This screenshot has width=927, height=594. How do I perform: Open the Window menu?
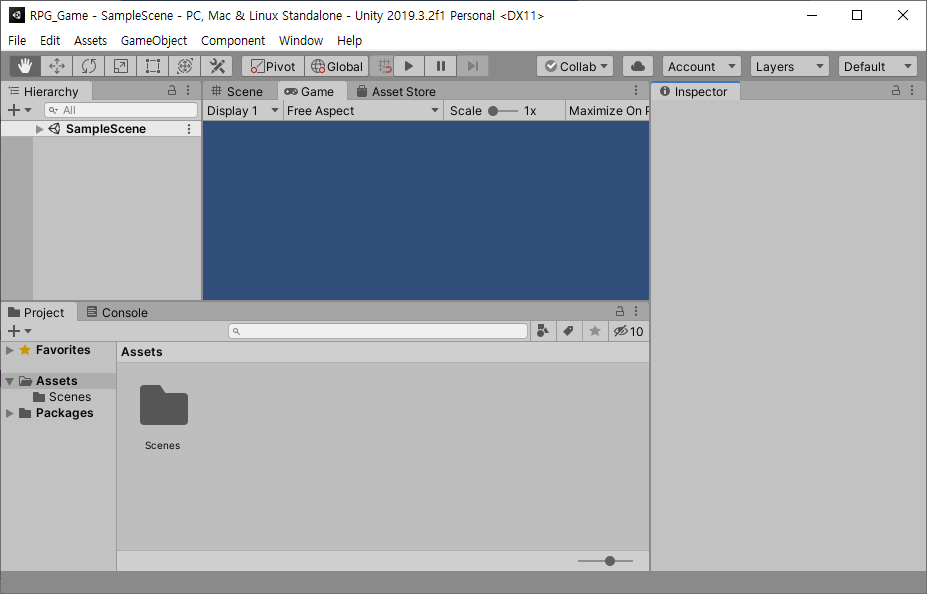(301, 40)
